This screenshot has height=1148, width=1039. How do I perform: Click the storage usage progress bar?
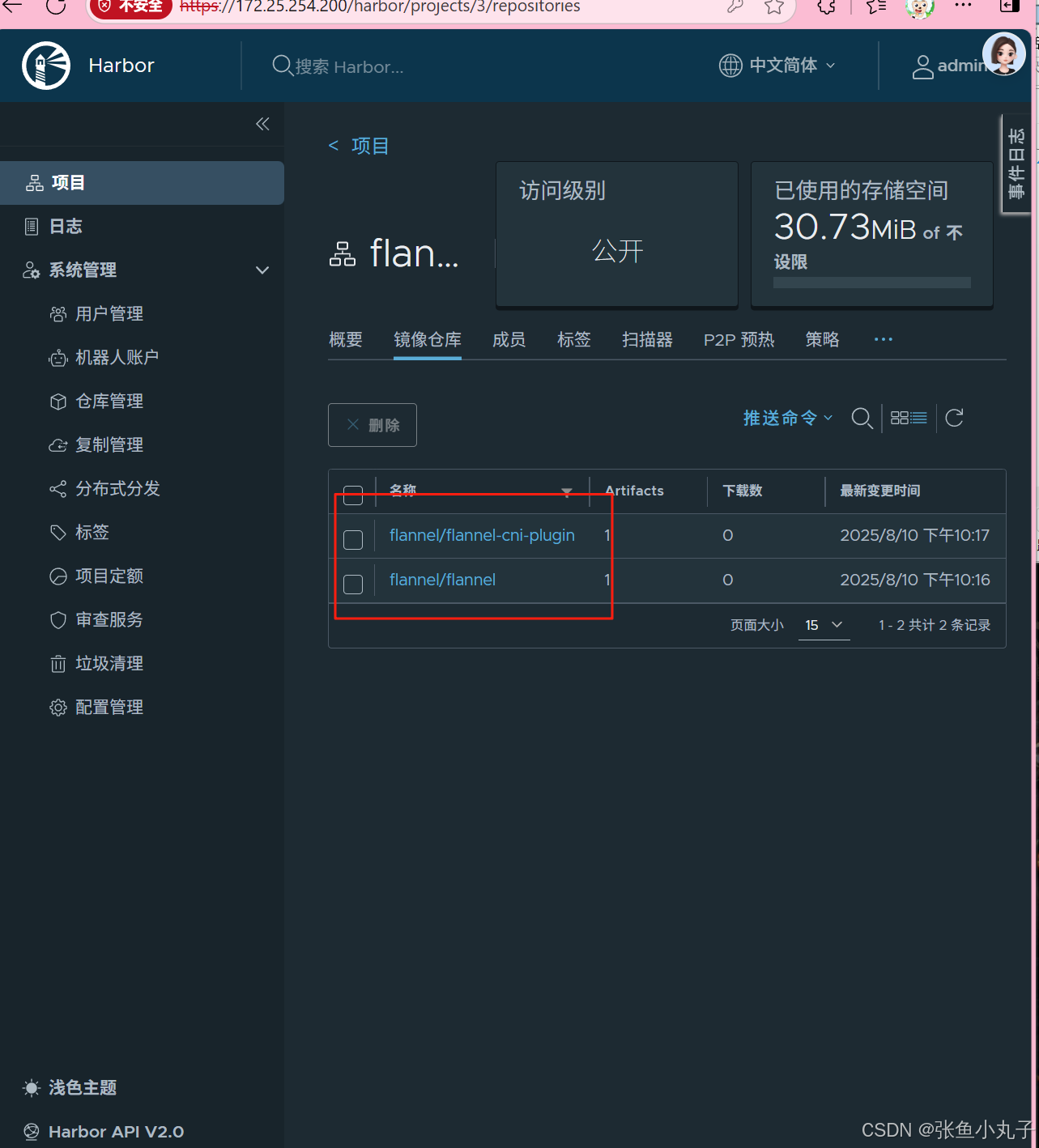click(872, 283)
